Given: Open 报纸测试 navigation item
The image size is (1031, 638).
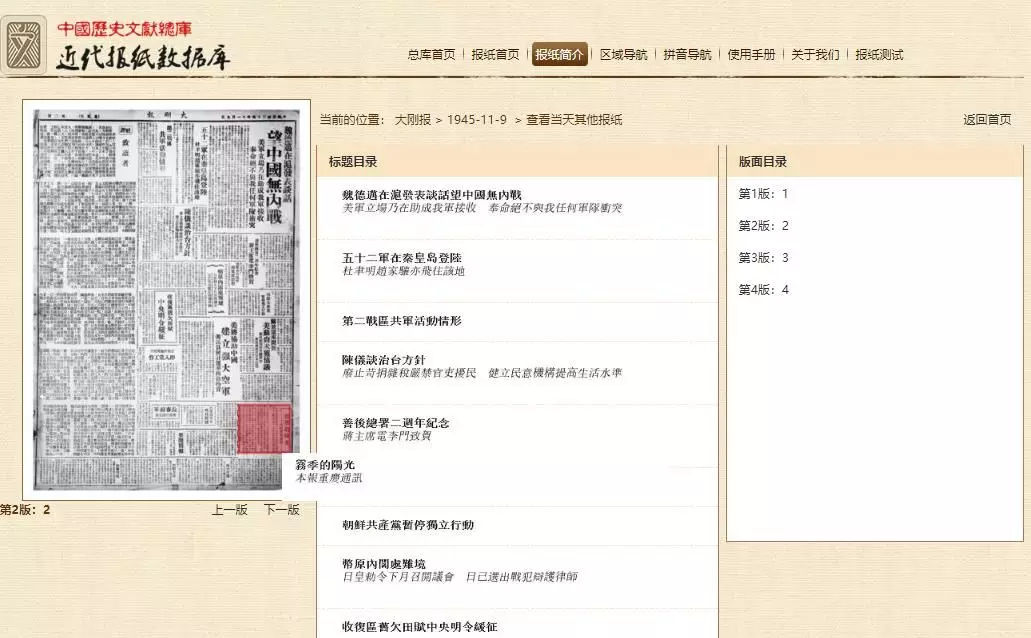Looking at the screenshot, I should pos(879,55).
